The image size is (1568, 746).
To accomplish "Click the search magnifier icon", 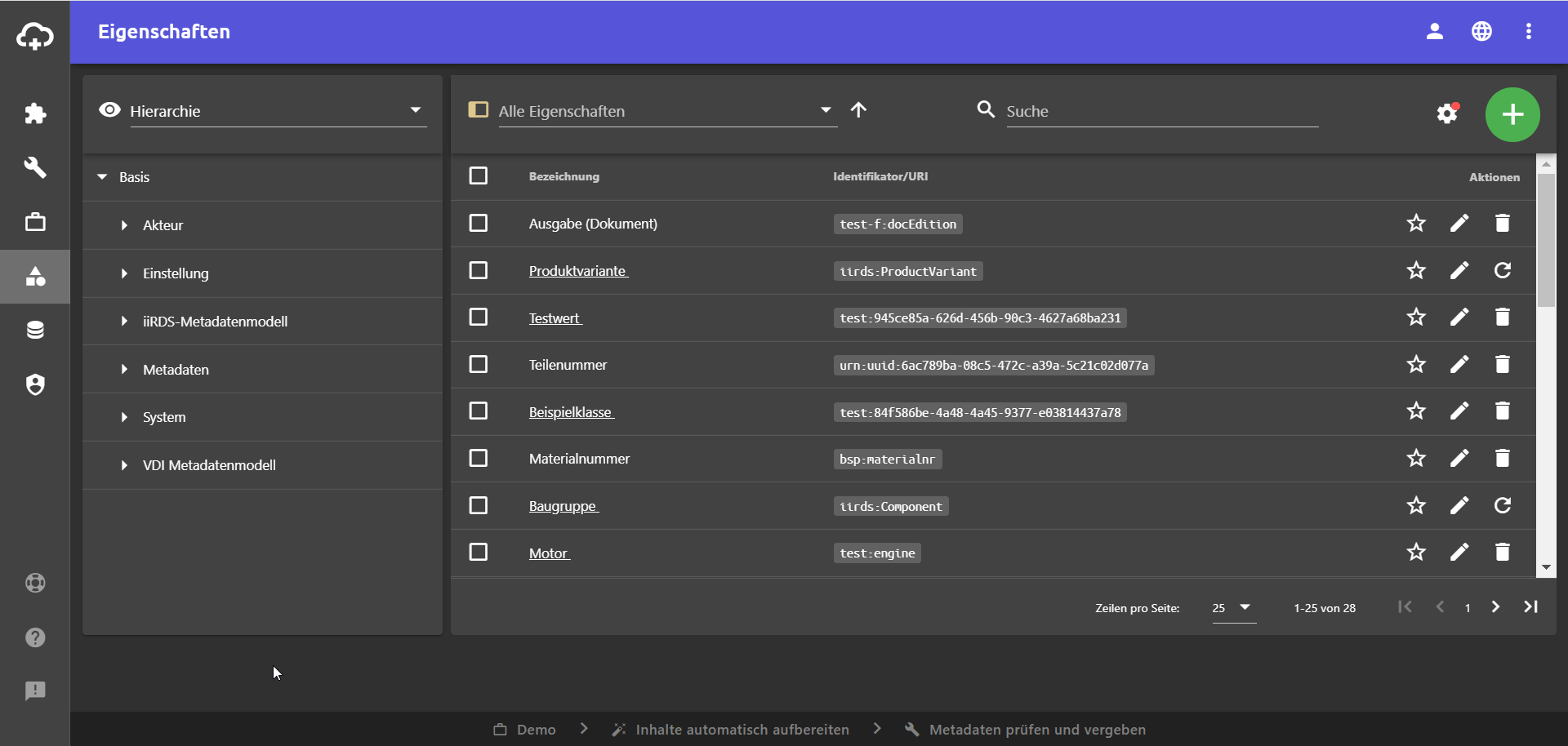I will tap(986, 109).
